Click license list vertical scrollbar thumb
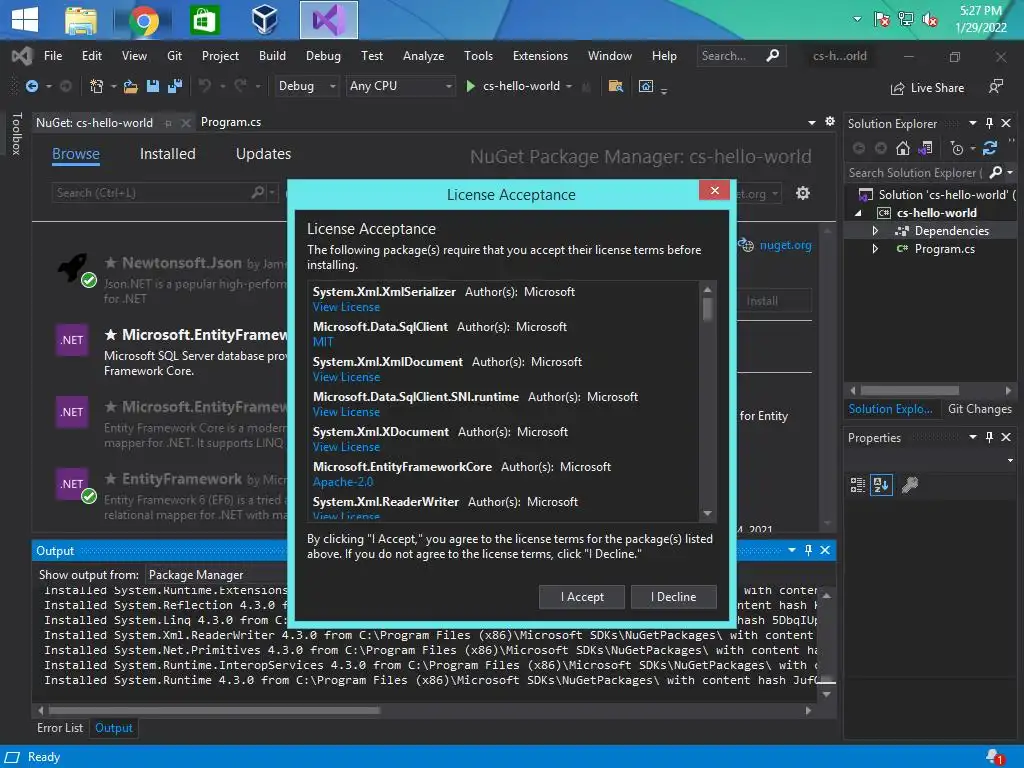This screenshot has height=768, width=1024. click(x=707, y=310)
